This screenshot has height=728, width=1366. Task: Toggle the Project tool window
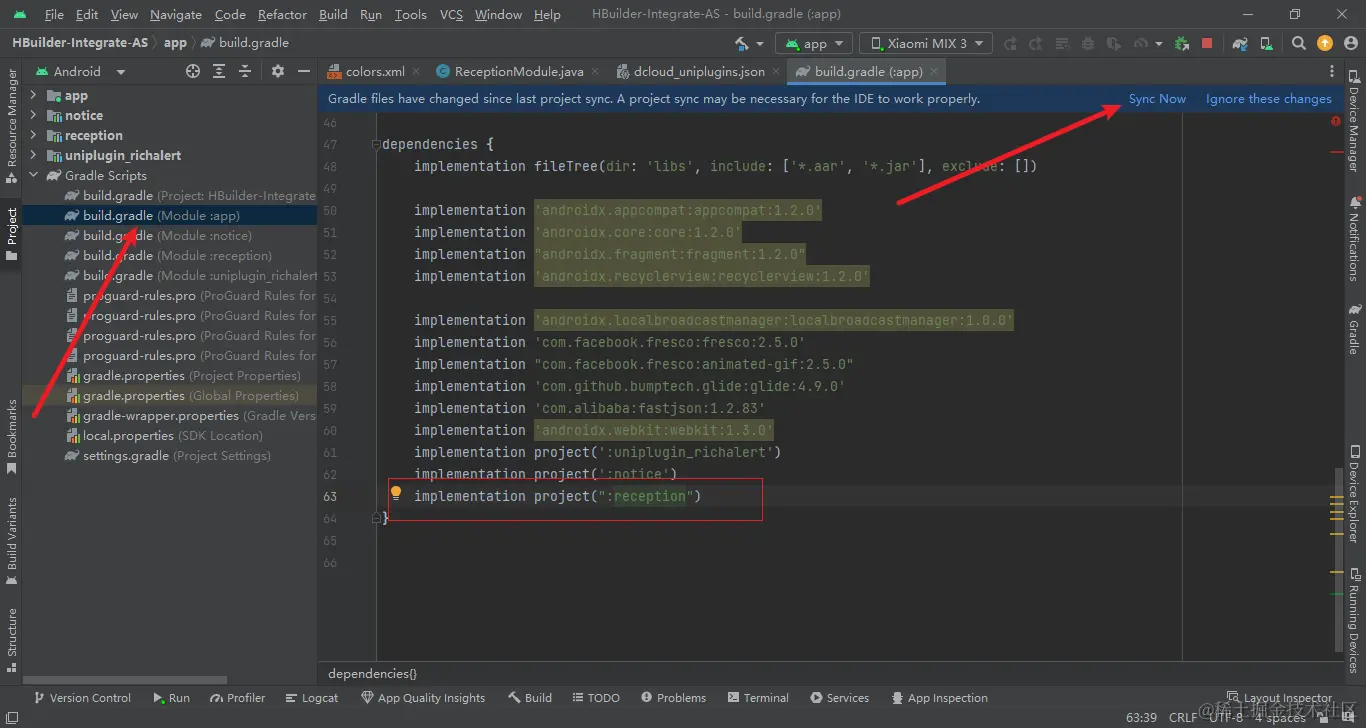tap(11, 234)
